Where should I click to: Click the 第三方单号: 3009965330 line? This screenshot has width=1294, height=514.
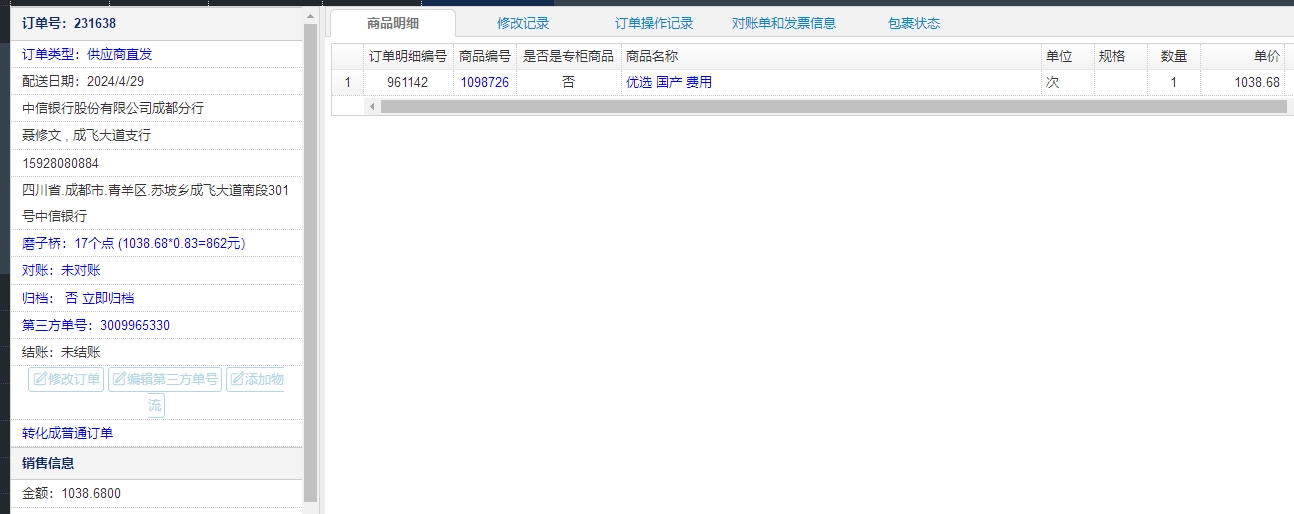[x=96, y=325]
